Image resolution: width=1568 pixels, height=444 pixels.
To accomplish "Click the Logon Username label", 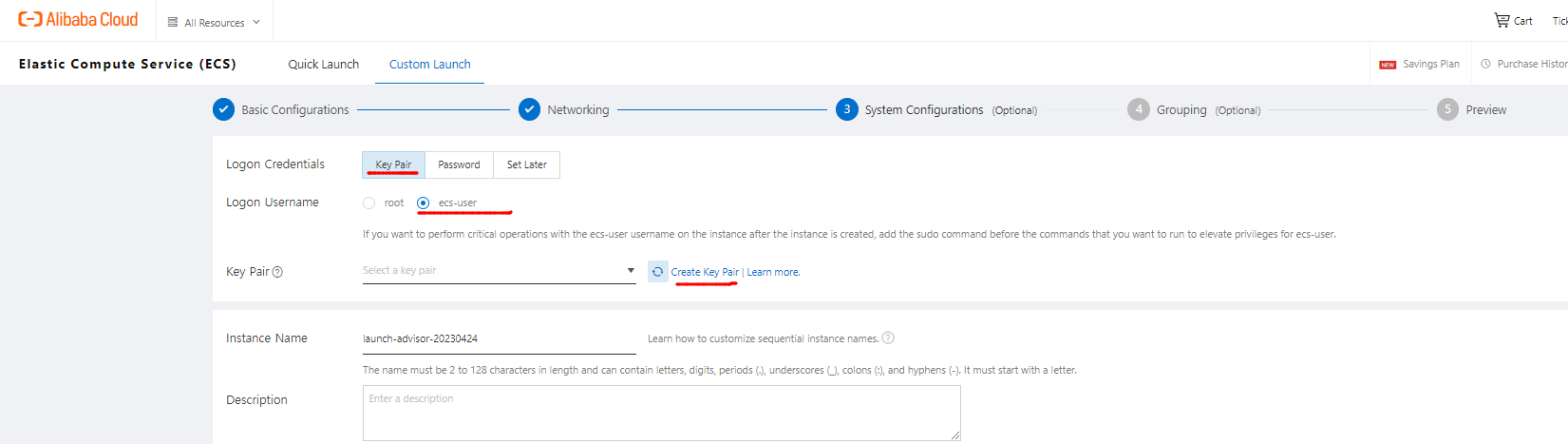I will 273,203.
